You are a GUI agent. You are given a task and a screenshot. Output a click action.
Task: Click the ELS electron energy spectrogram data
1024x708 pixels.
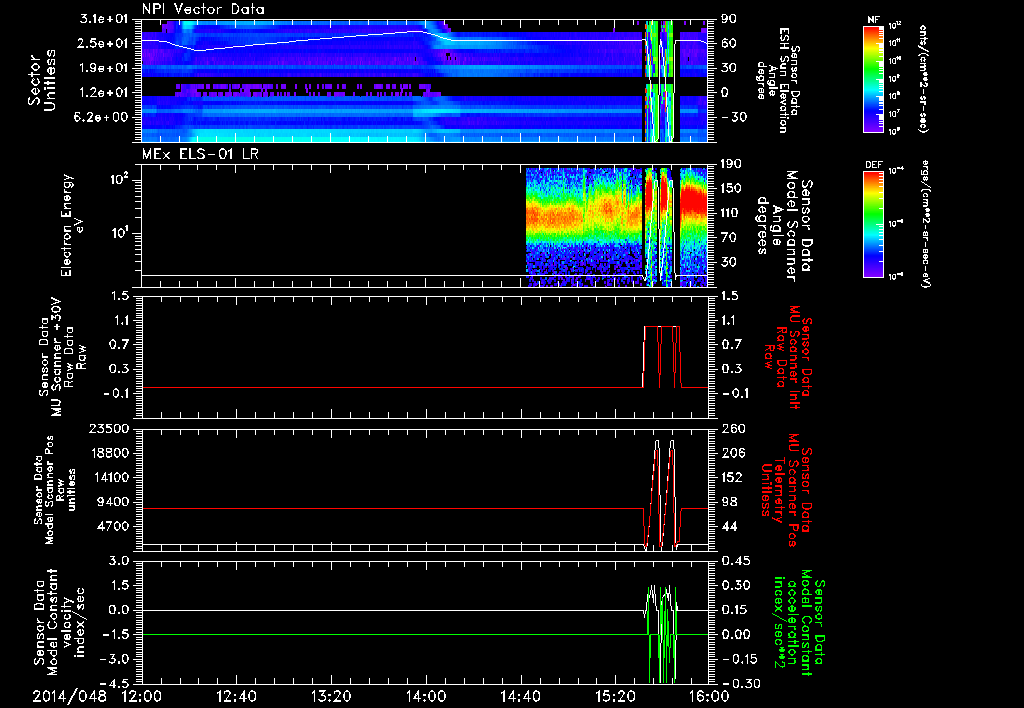(616, 227)
